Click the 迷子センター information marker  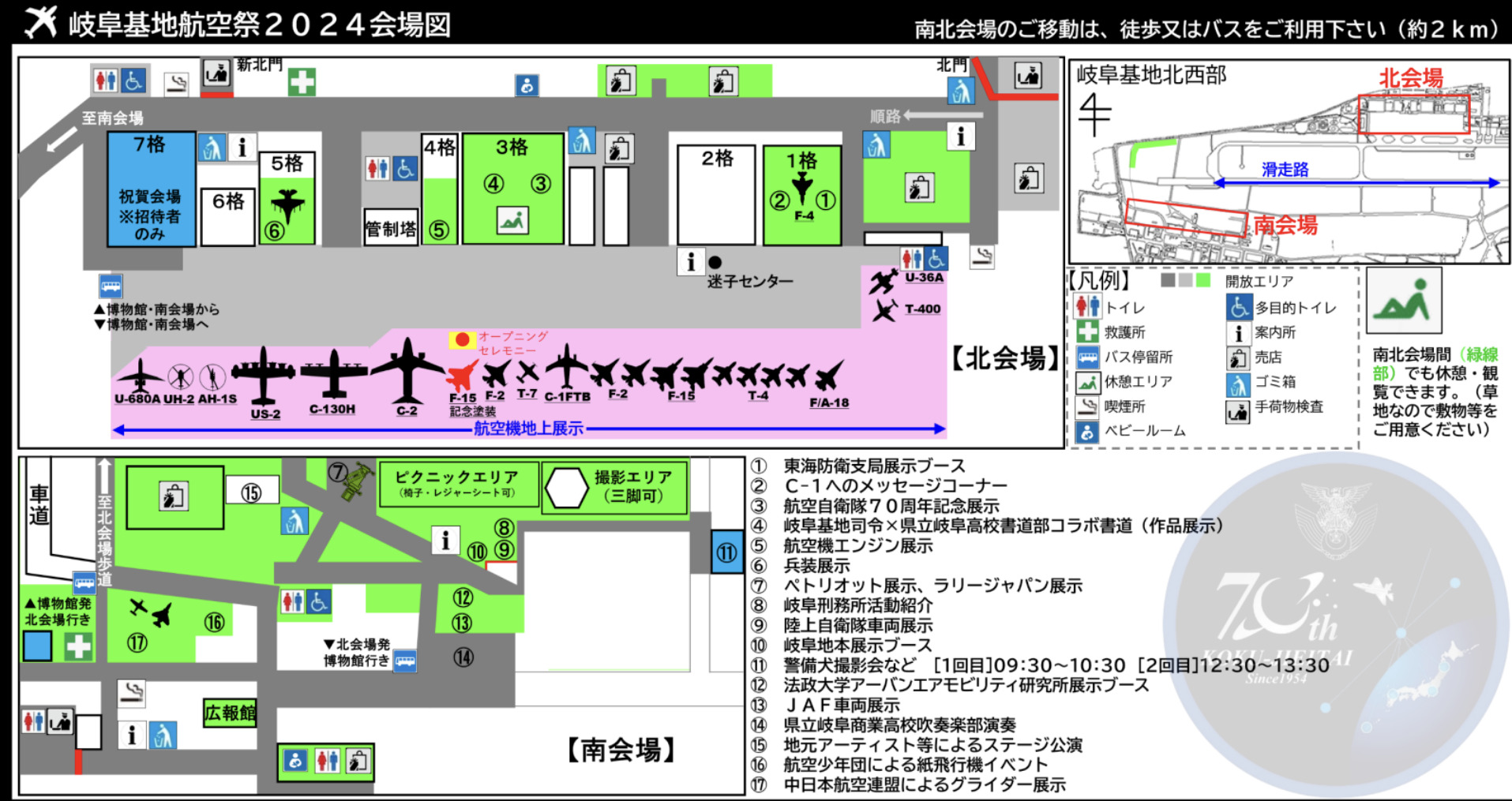tap(692, 260)
